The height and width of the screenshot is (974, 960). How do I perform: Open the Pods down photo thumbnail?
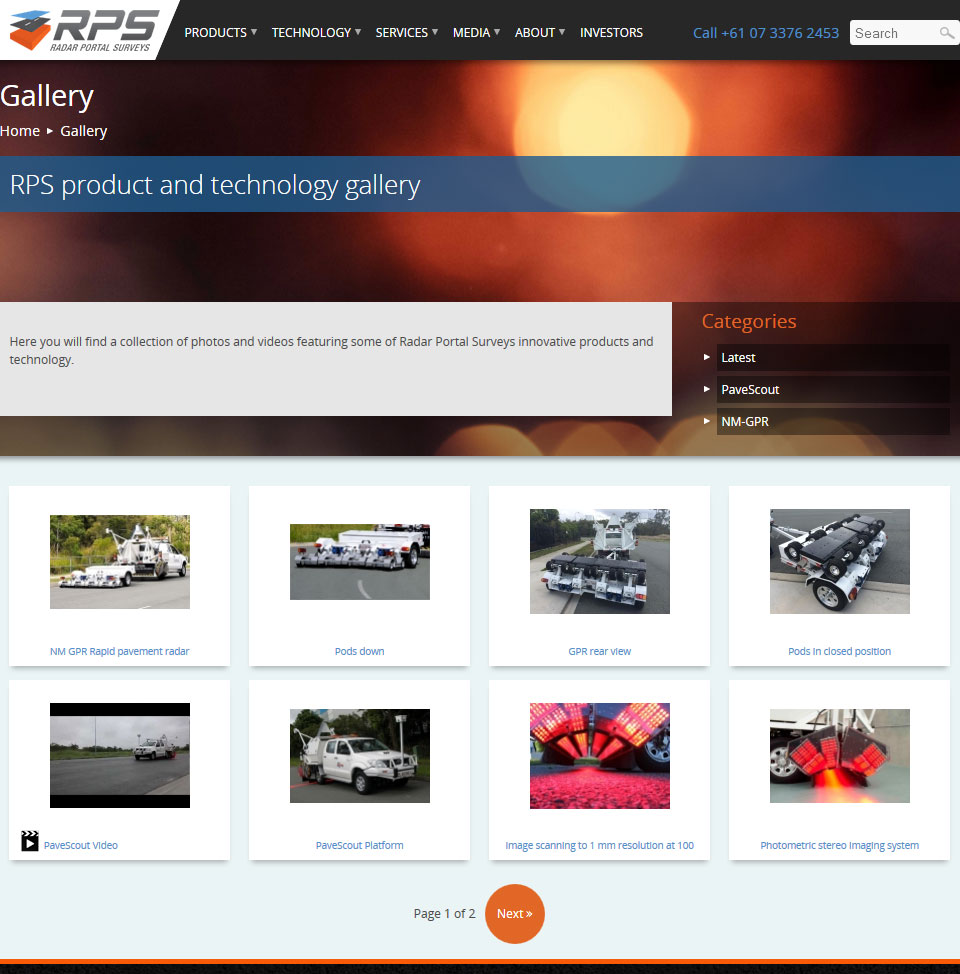click(x=360, y=562)
